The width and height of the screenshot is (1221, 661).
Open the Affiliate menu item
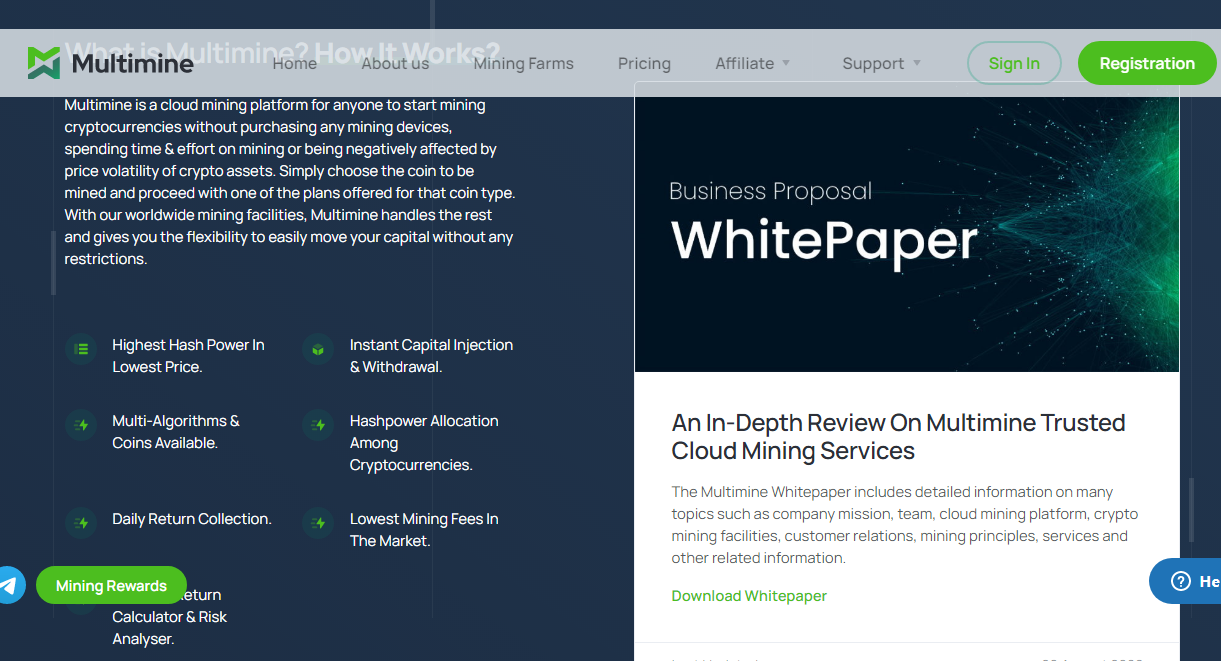745,63
